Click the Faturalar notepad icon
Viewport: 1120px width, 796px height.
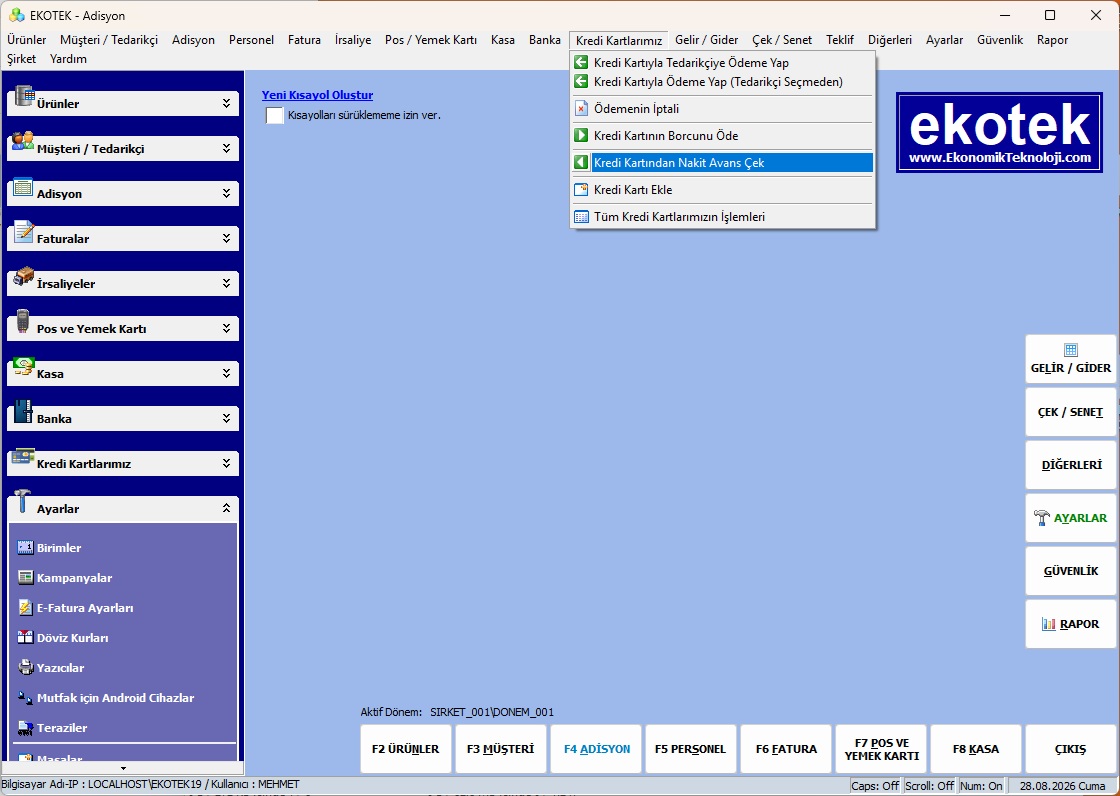(x=24, y=232)
